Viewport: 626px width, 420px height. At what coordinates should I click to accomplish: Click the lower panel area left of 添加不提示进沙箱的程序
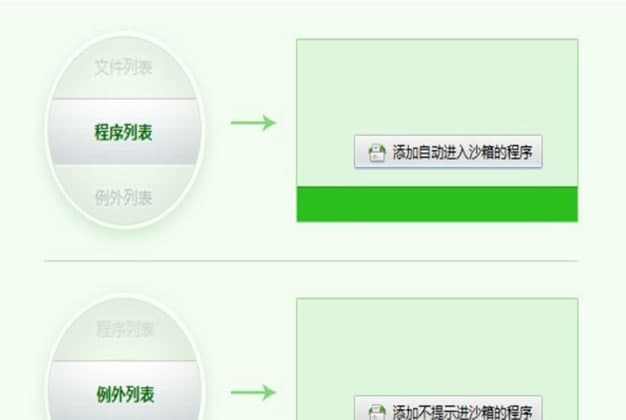(x=325, y=409)
